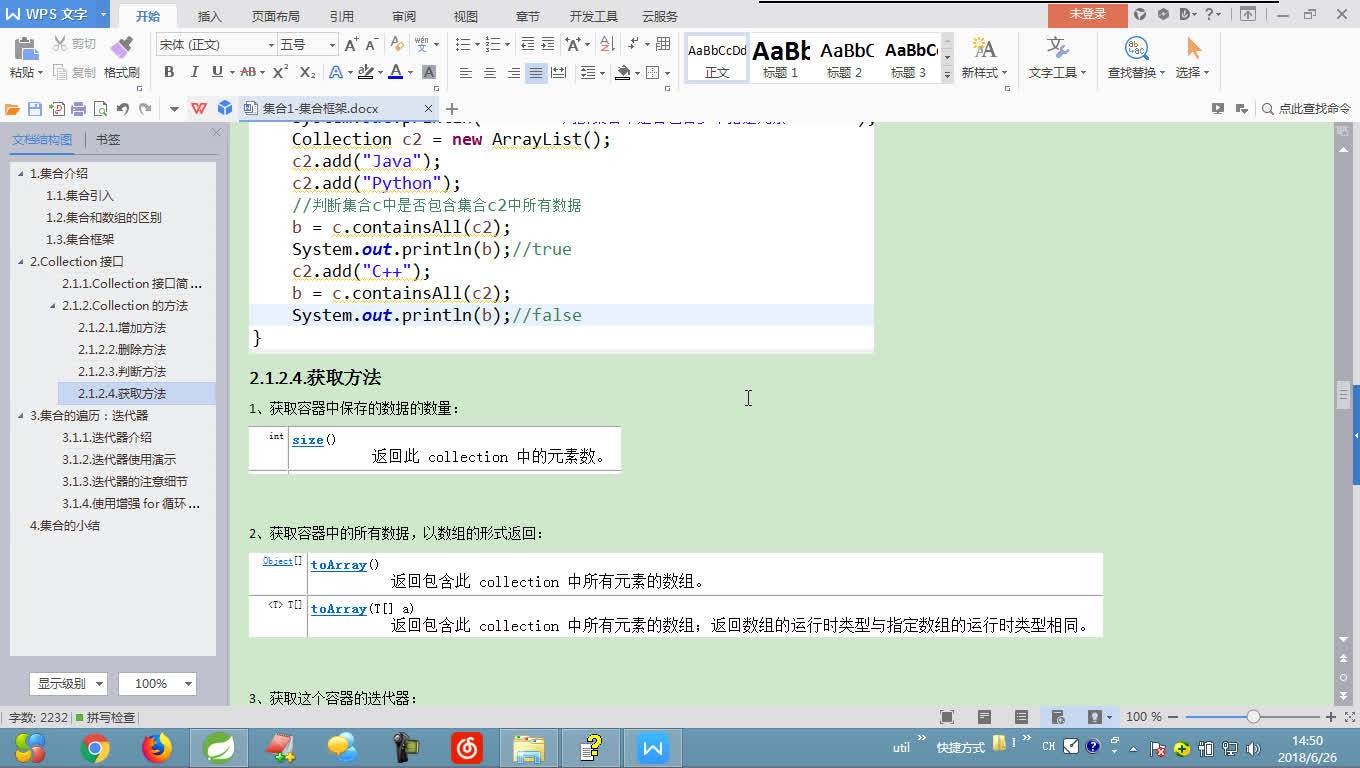Increase paragraph indent
1360x768 pixels.
(547, 45)
